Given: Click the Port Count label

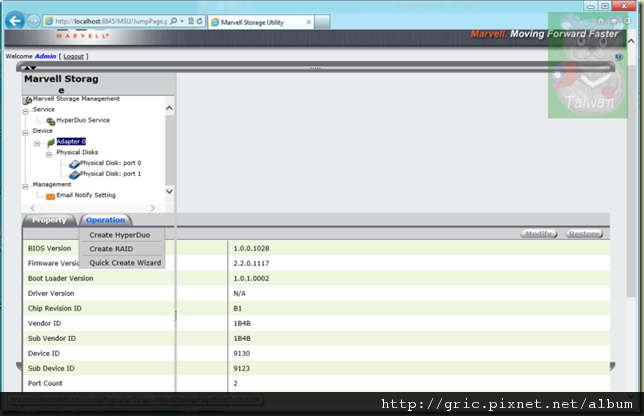Looking at the screenshot, I should tap(45, 384).
